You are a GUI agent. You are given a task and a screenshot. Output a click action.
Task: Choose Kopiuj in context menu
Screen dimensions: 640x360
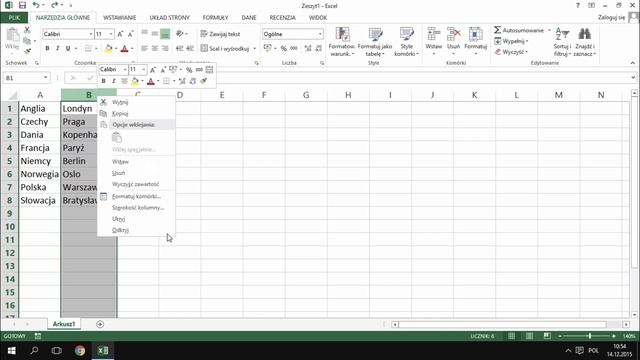tap(120, 113)
